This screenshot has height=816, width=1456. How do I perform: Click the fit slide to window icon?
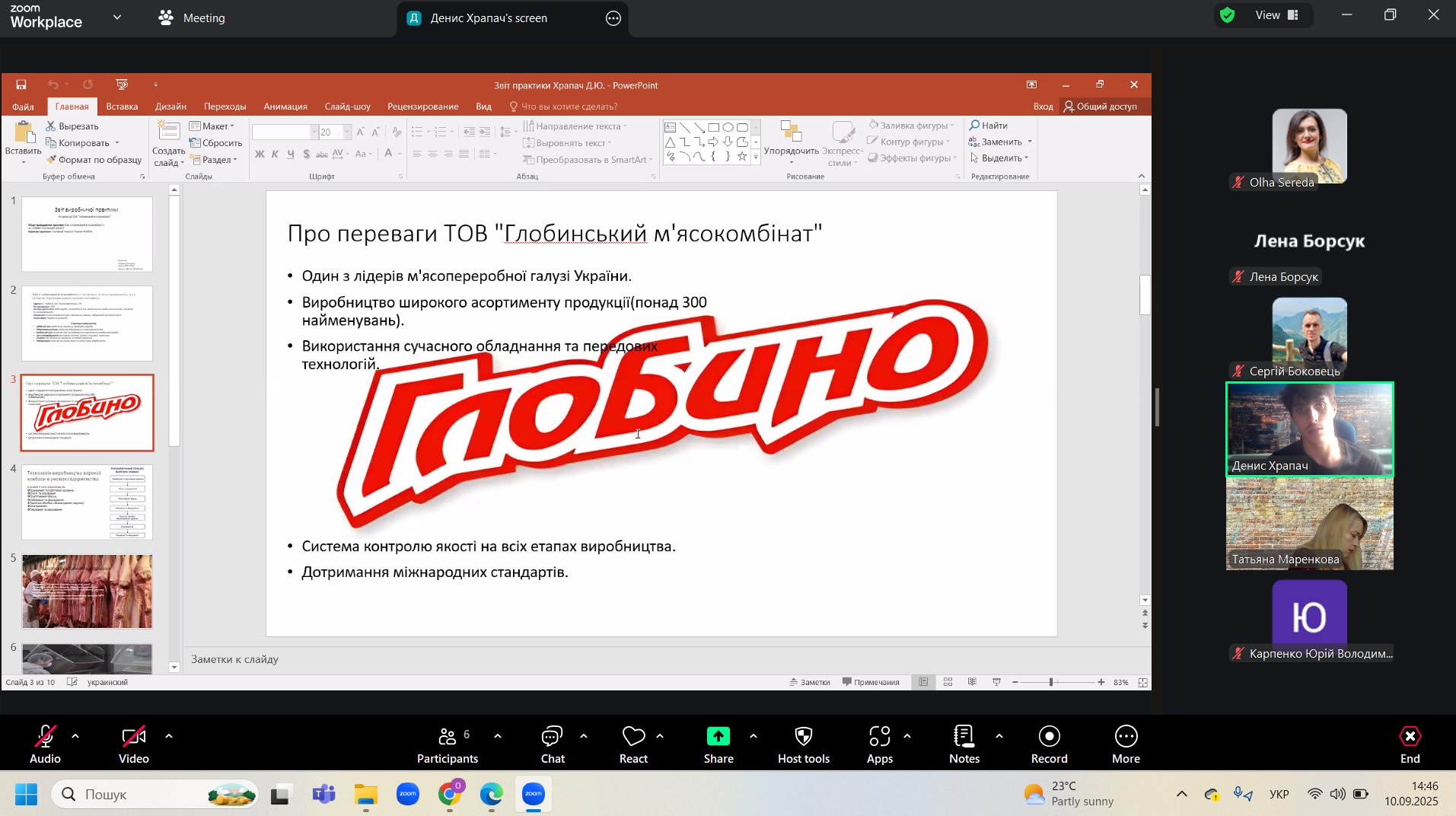1142,682
